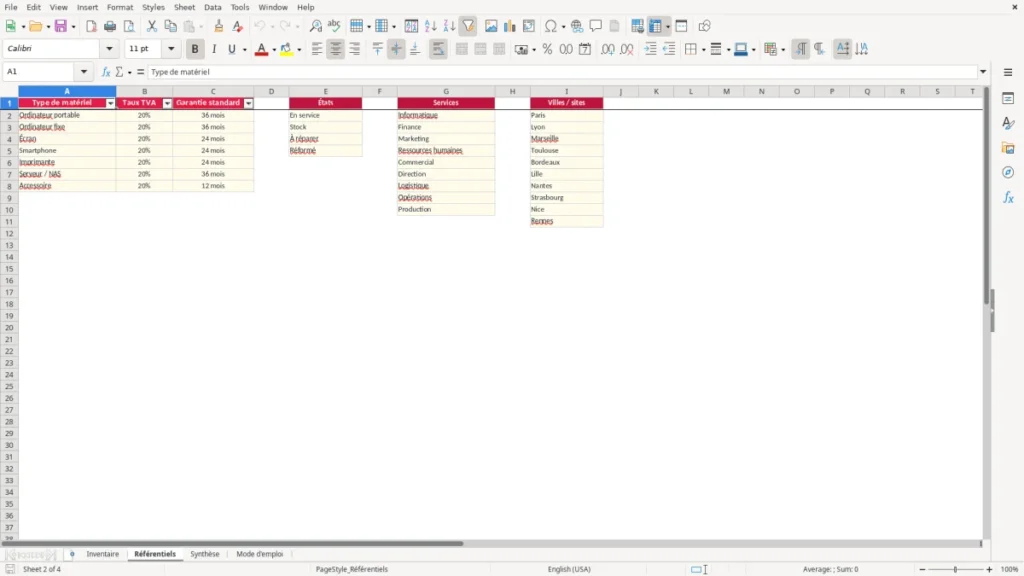Toggle Center Horizontally alignment

336,49
